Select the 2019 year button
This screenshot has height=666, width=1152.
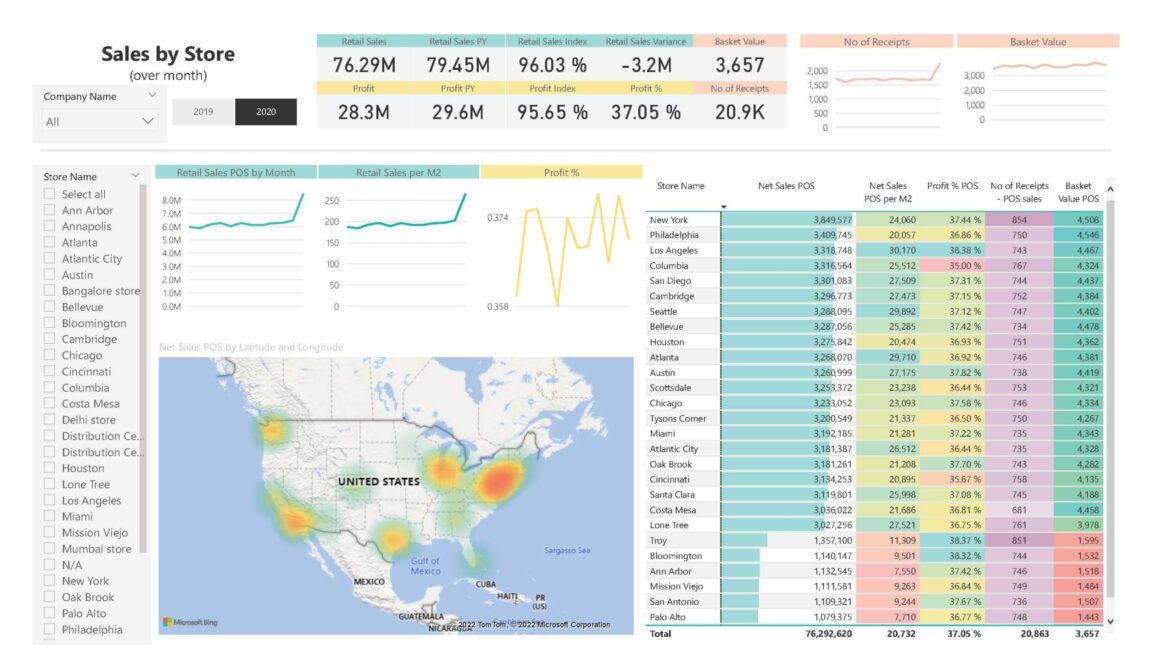tap(204, 113)
